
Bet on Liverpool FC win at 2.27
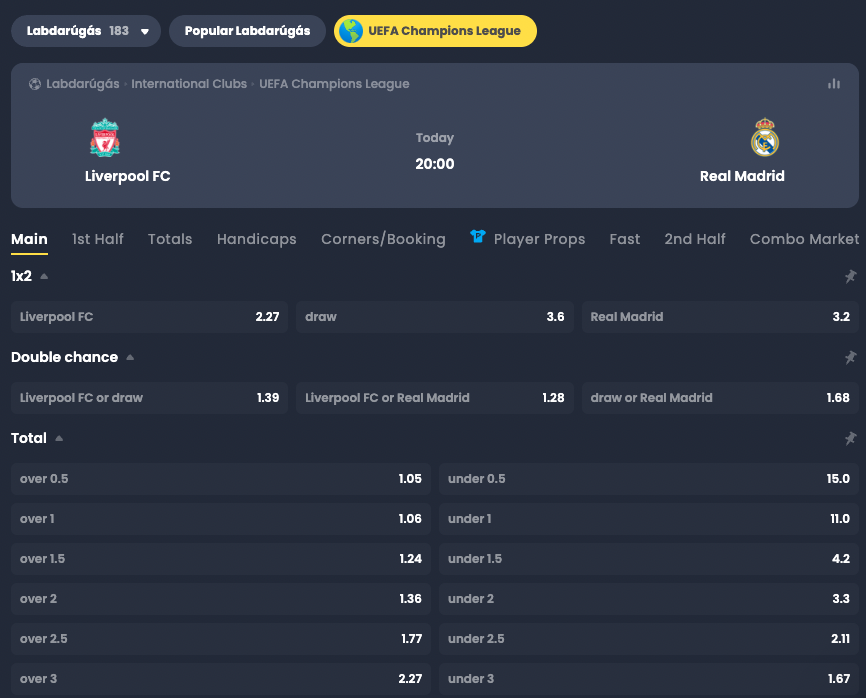149,317
